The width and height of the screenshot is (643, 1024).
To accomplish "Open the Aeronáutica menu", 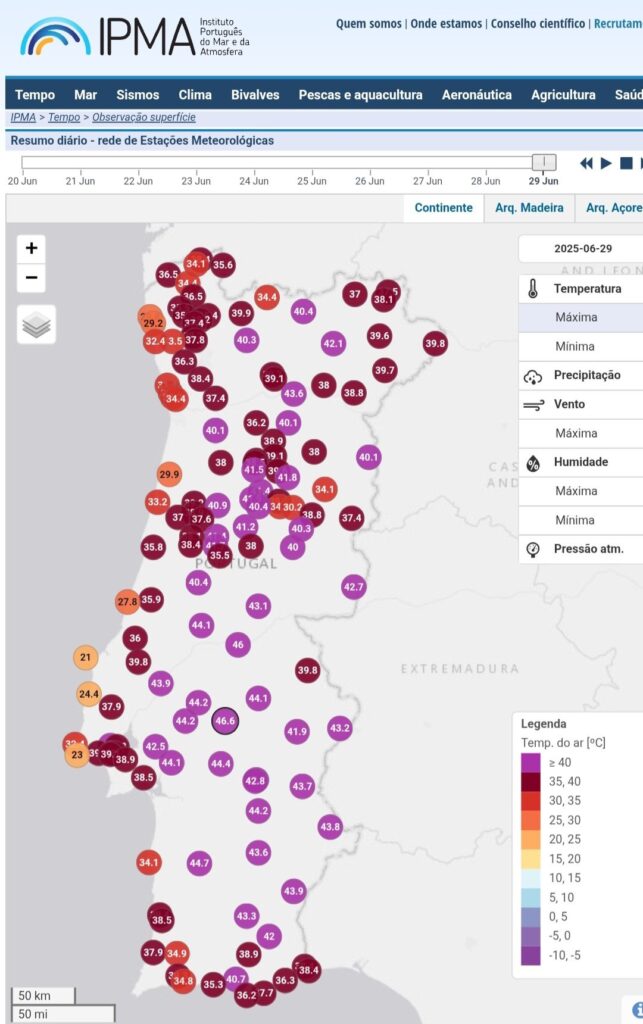I will tap(477, 95).
